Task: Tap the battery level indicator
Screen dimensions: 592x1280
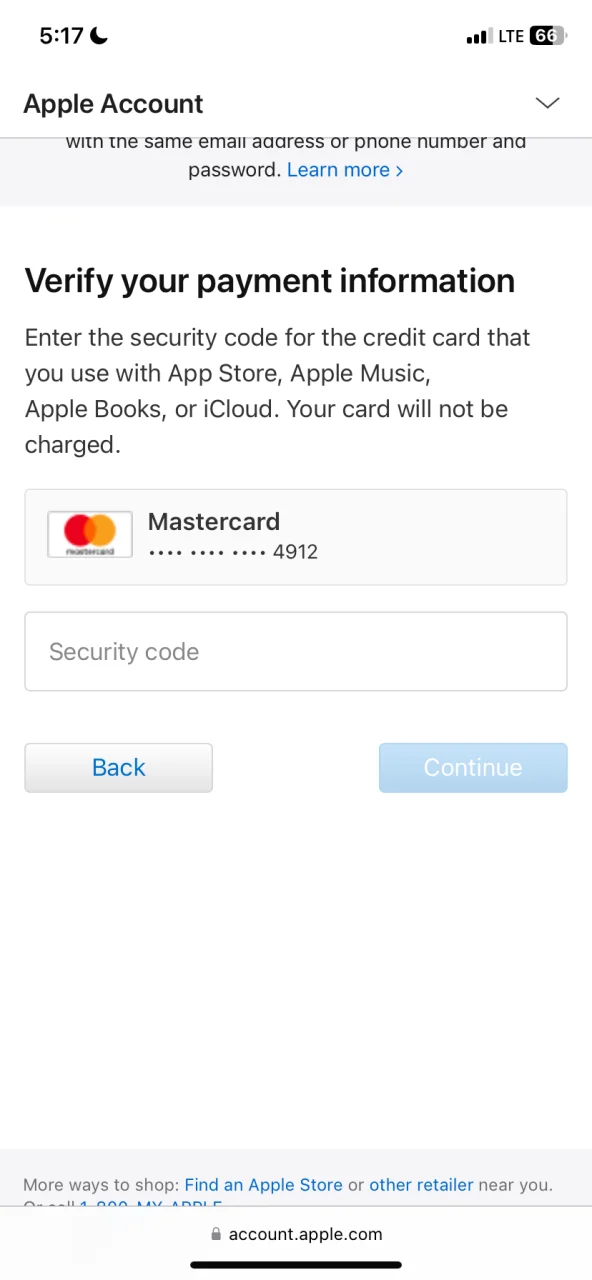Action: (548, 36)
